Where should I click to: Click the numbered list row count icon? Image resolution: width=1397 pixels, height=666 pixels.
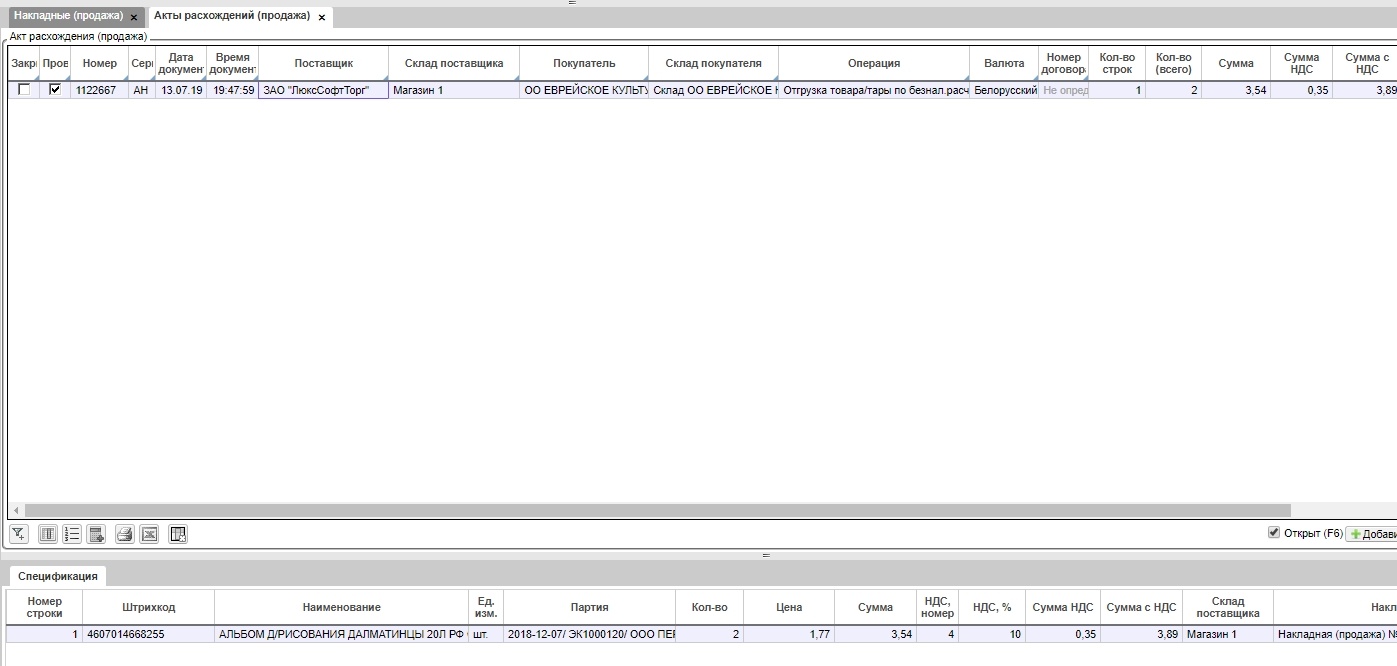click(x=72, y=535)
